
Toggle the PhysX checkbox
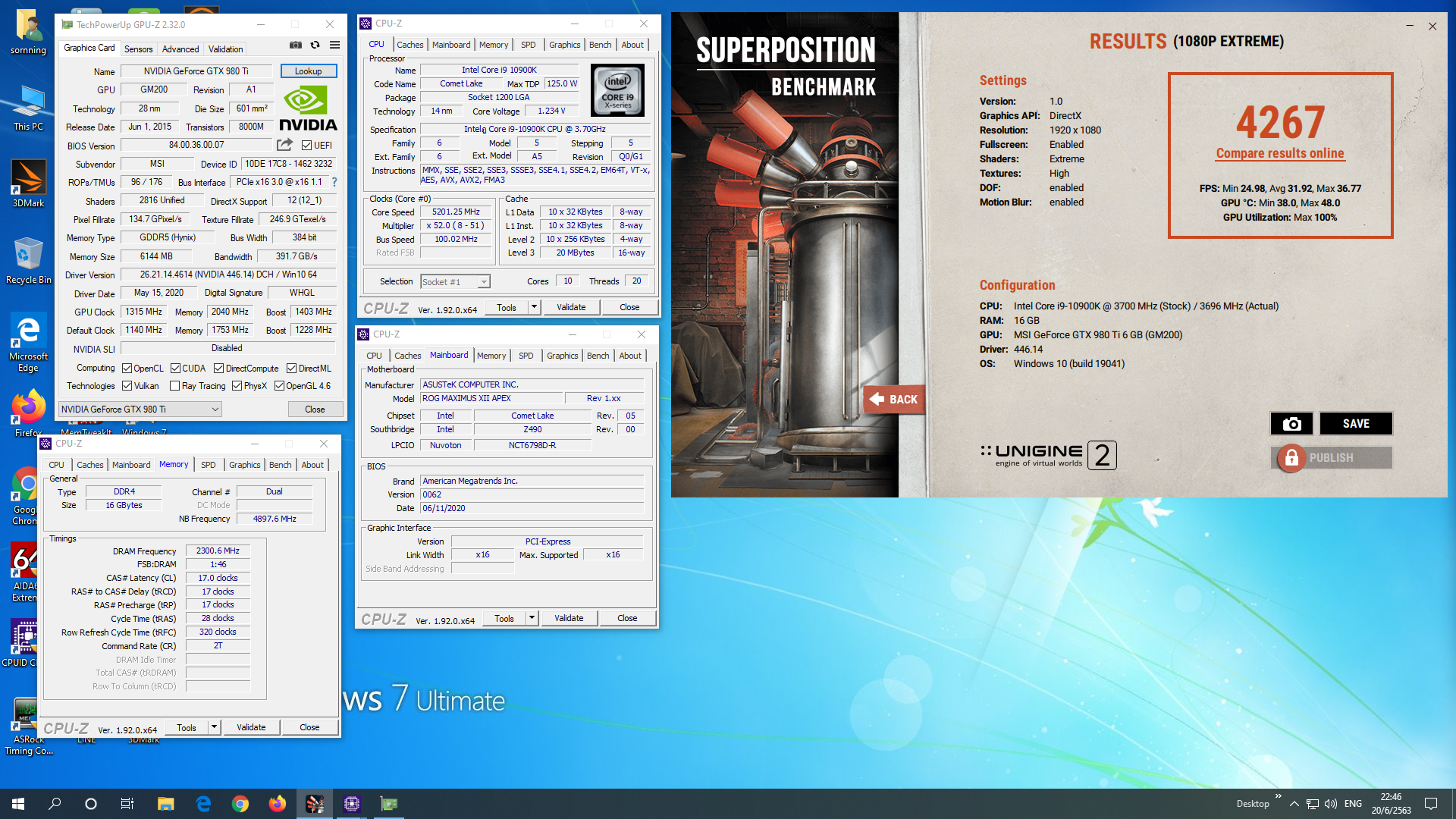[237, 386]
